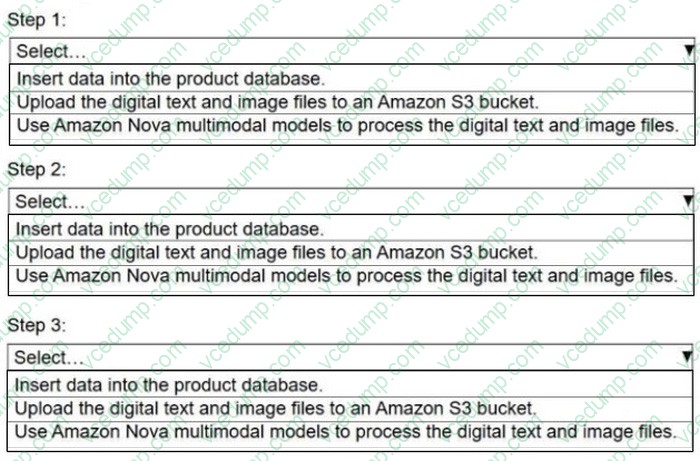Click the 'Step 1:' label
Screen dimensions: 700x461
[35, 19]
